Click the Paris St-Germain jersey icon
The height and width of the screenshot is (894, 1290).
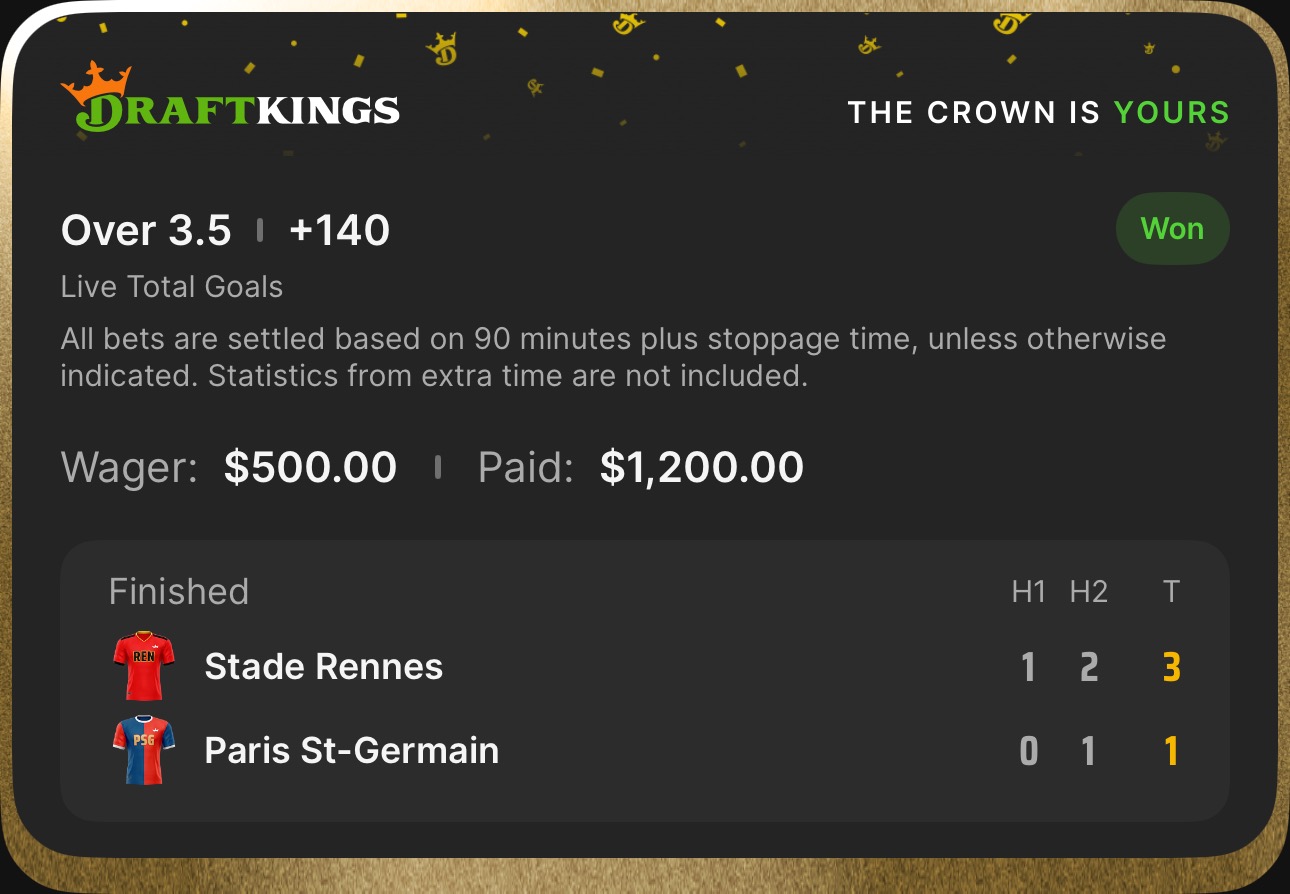click(144, 749)
